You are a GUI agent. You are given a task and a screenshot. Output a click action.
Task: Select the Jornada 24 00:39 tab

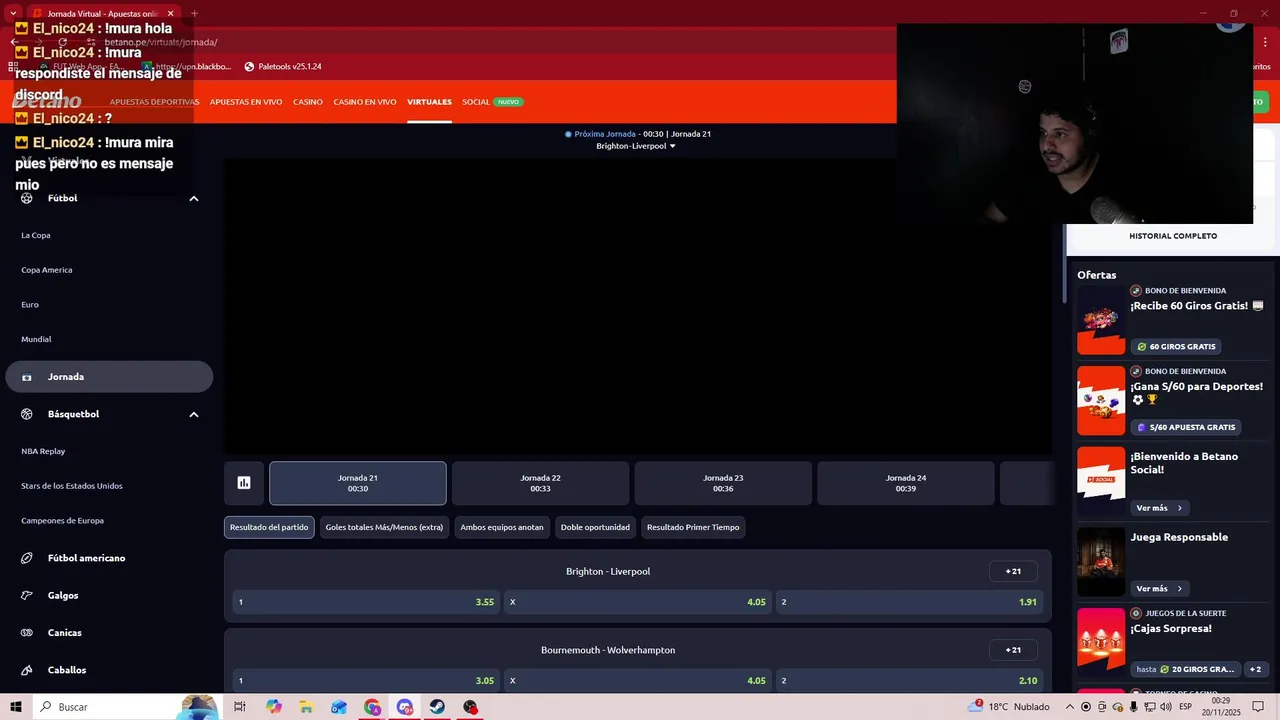click(x=906, y=483)
